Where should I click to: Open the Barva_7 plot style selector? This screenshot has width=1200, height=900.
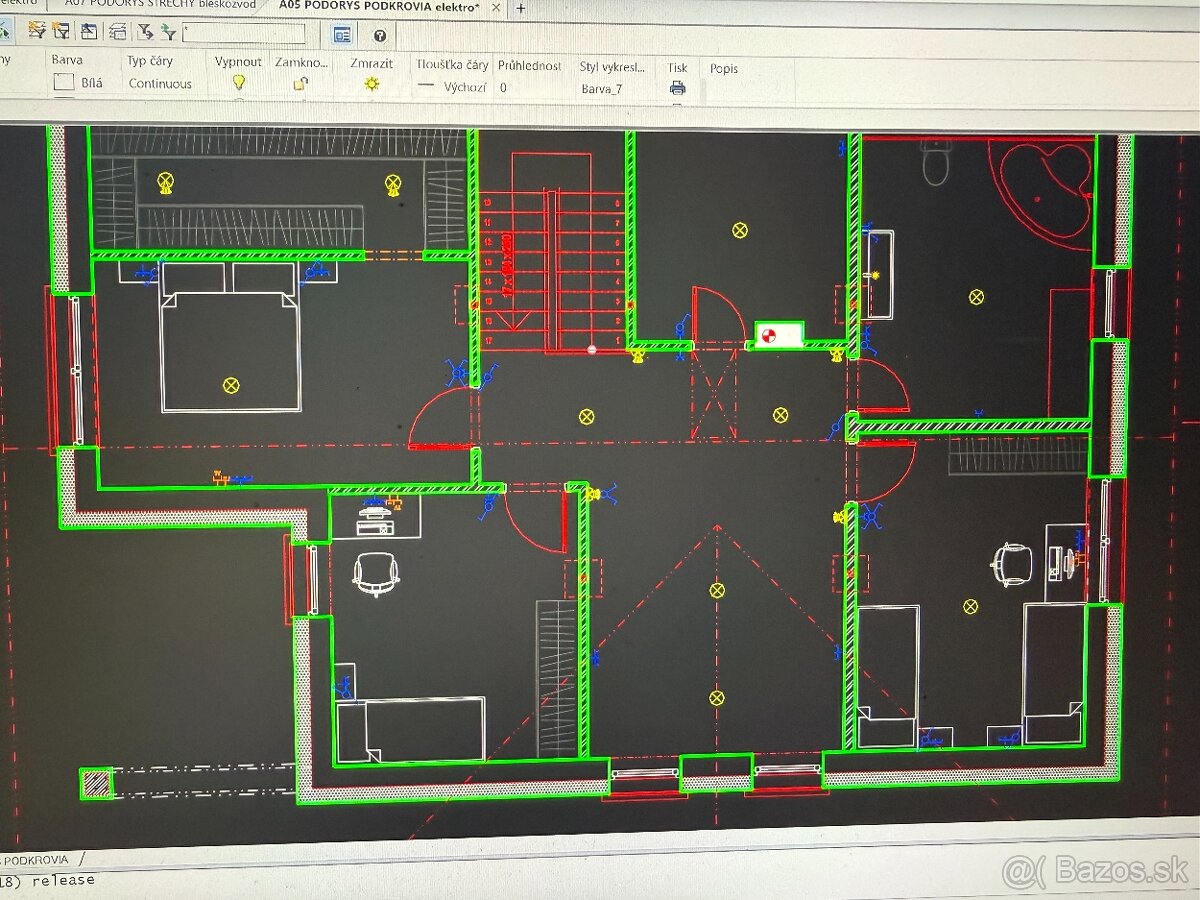click(x=602, y=88)
